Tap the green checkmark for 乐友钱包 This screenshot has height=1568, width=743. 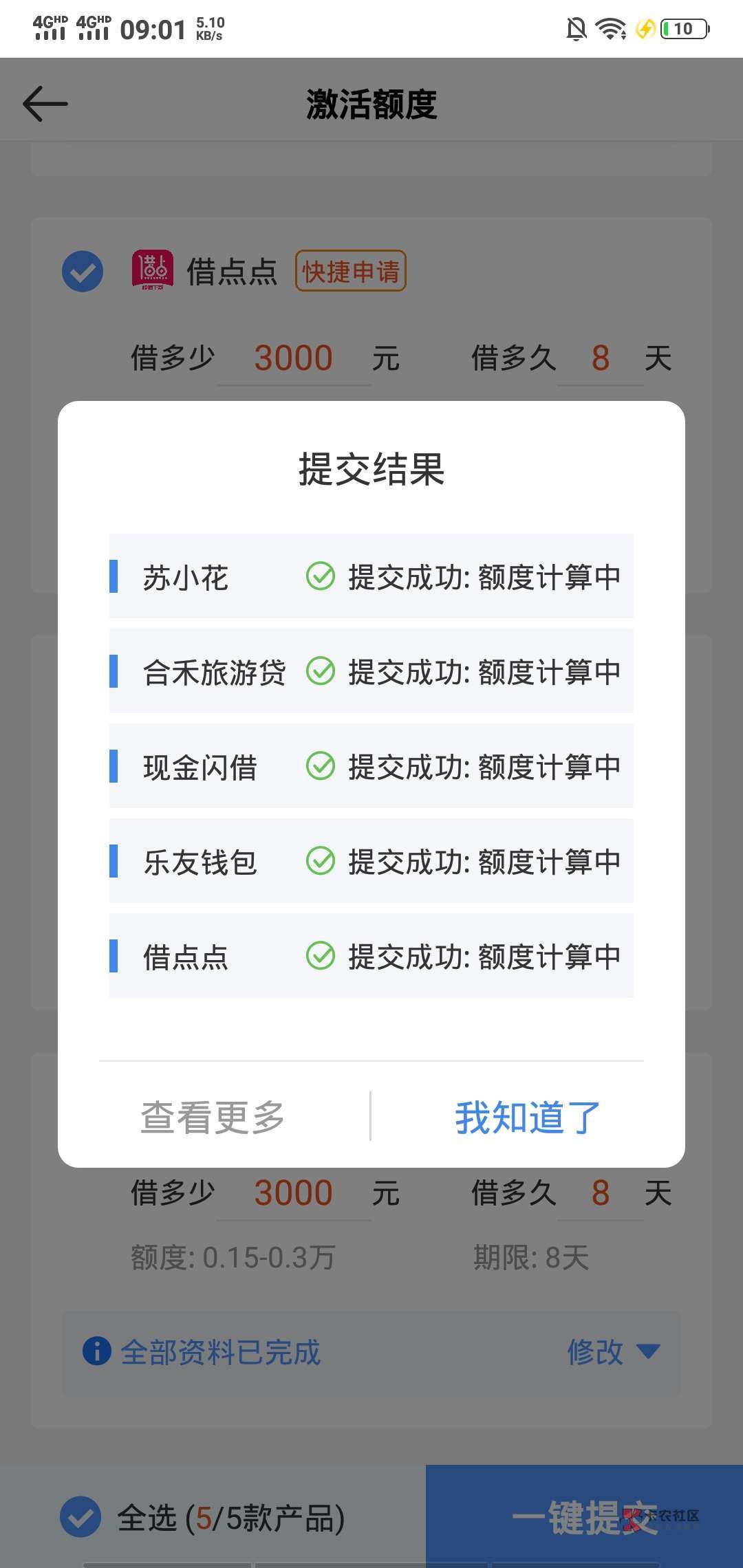tap(320, 861)
